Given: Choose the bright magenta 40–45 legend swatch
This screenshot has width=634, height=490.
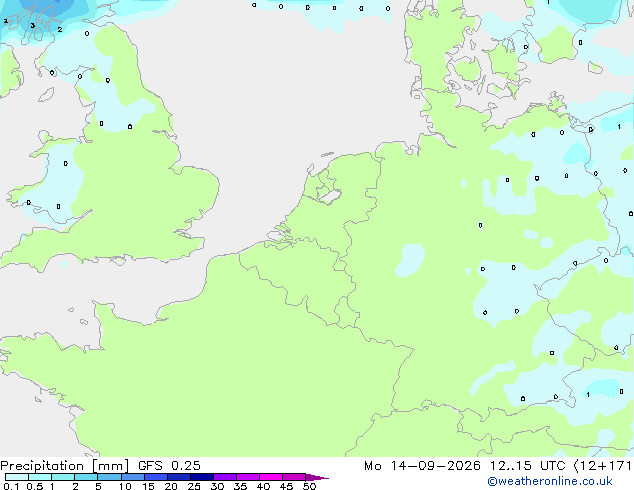Looking at the screenshot, I should pos(271,477).
